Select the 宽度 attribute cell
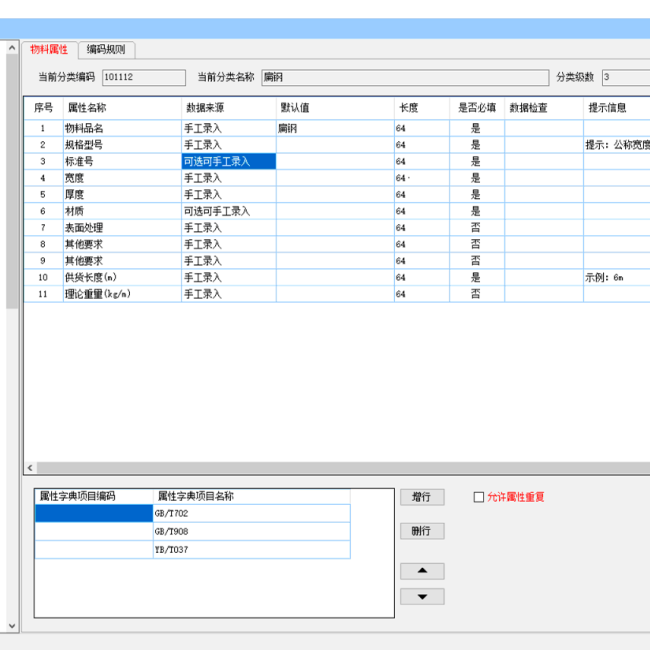The width and height of the screenshot is (650, 650). [122, 178]
